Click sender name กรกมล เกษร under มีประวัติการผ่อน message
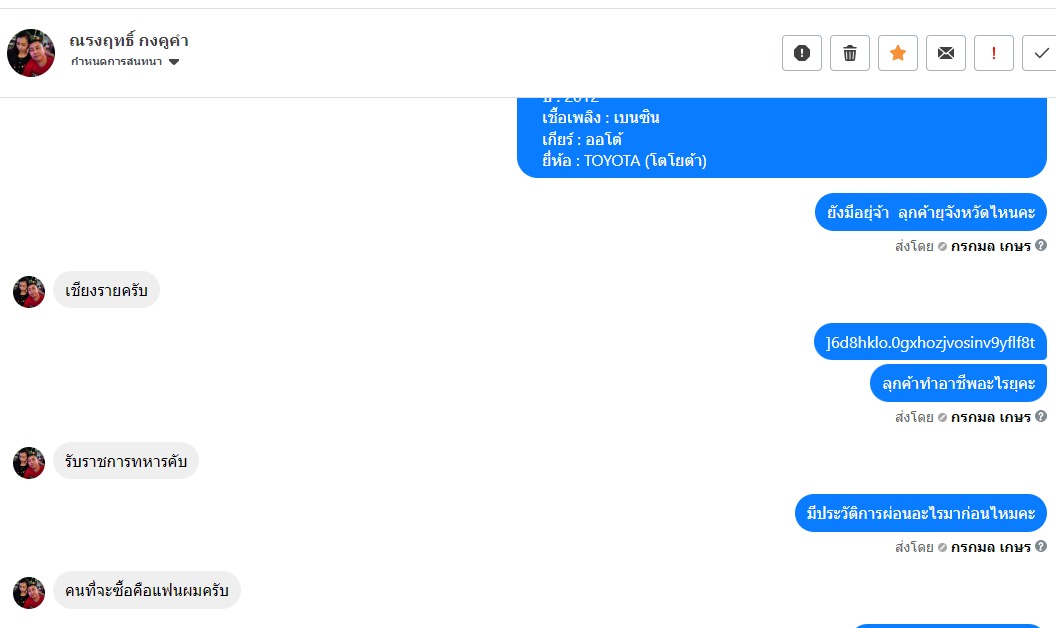The height and width of the screenshot is (628, 1056). (990, 547)
